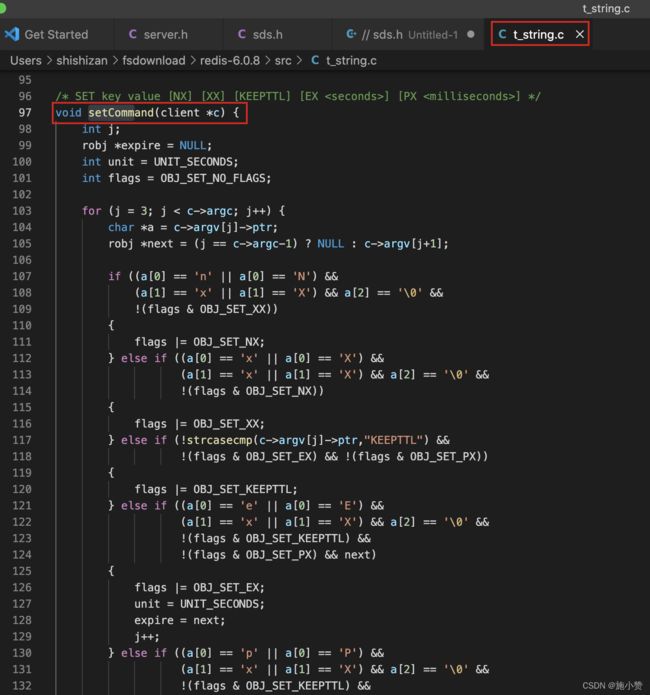Switch to the sds.h tab
This screenshot has height=695, width=650.
point(267,35)
